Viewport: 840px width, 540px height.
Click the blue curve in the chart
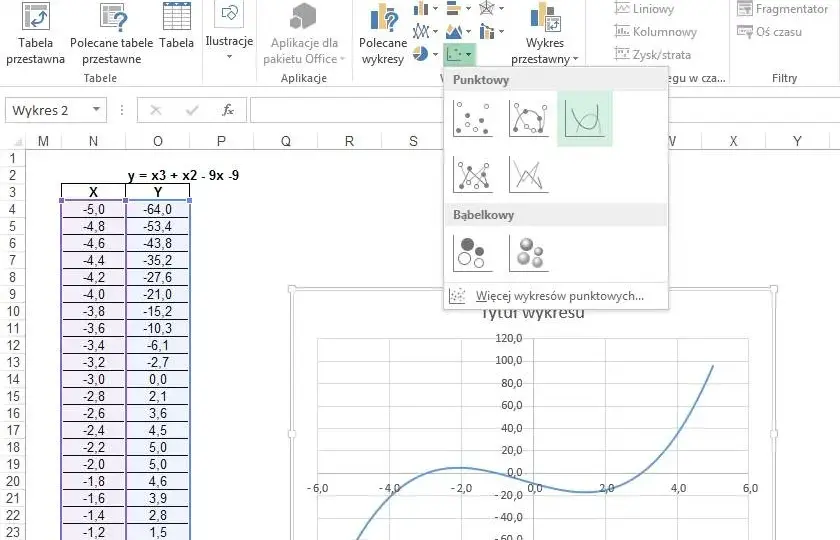pos(678,431)
